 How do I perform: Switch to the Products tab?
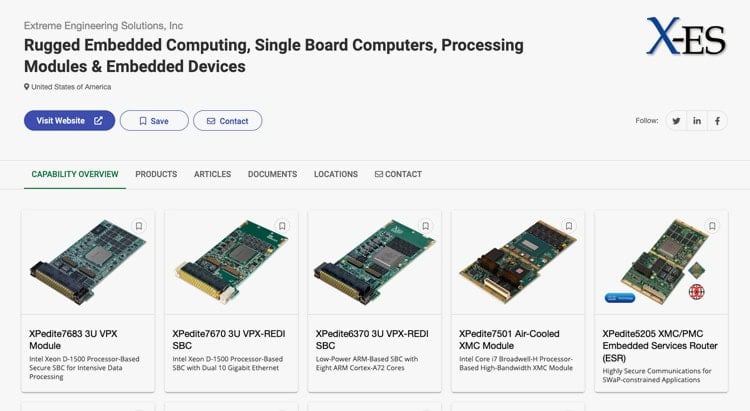pyautogui.click(x=156, y=174)
